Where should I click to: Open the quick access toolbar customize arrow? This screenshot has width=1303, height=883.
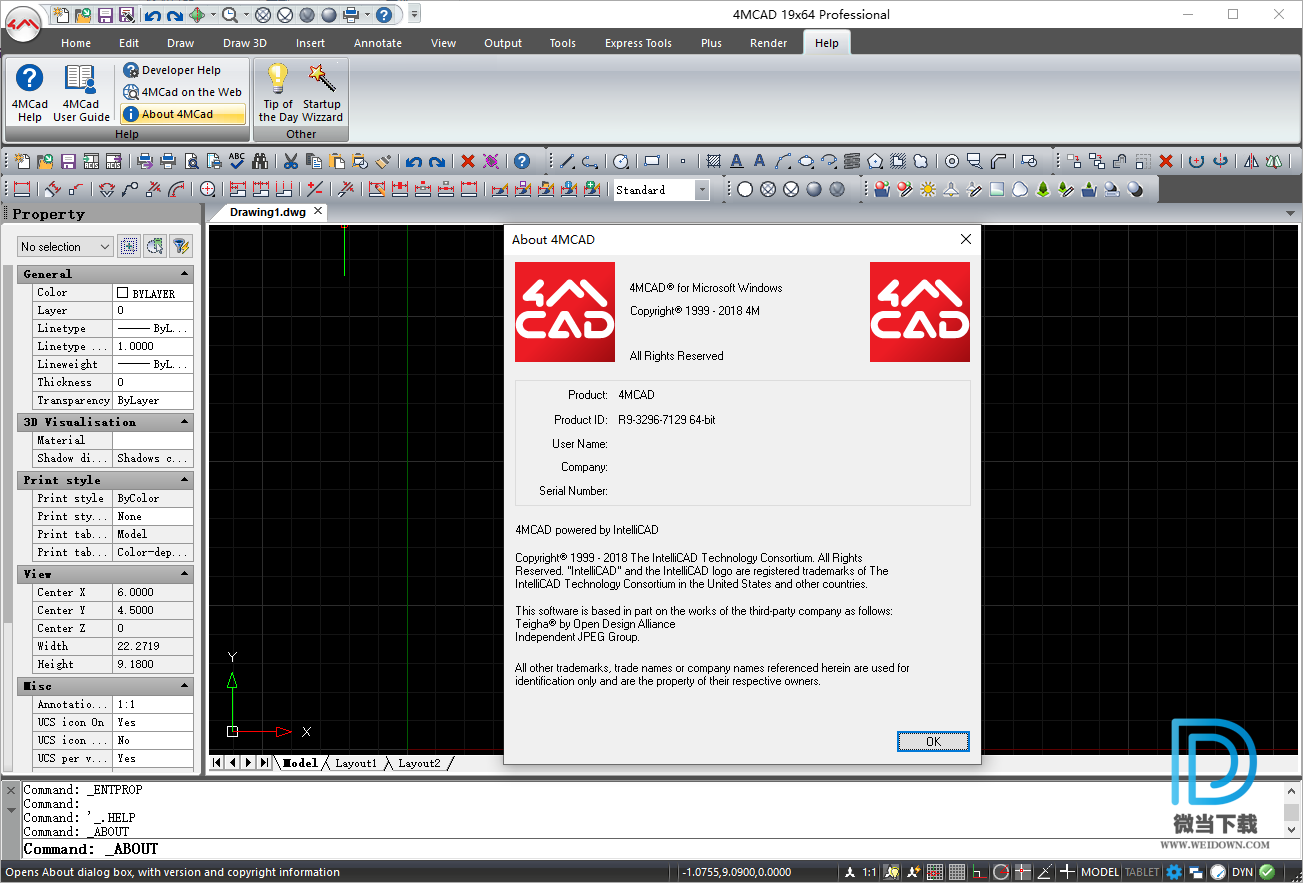click(x=415, y=14)
